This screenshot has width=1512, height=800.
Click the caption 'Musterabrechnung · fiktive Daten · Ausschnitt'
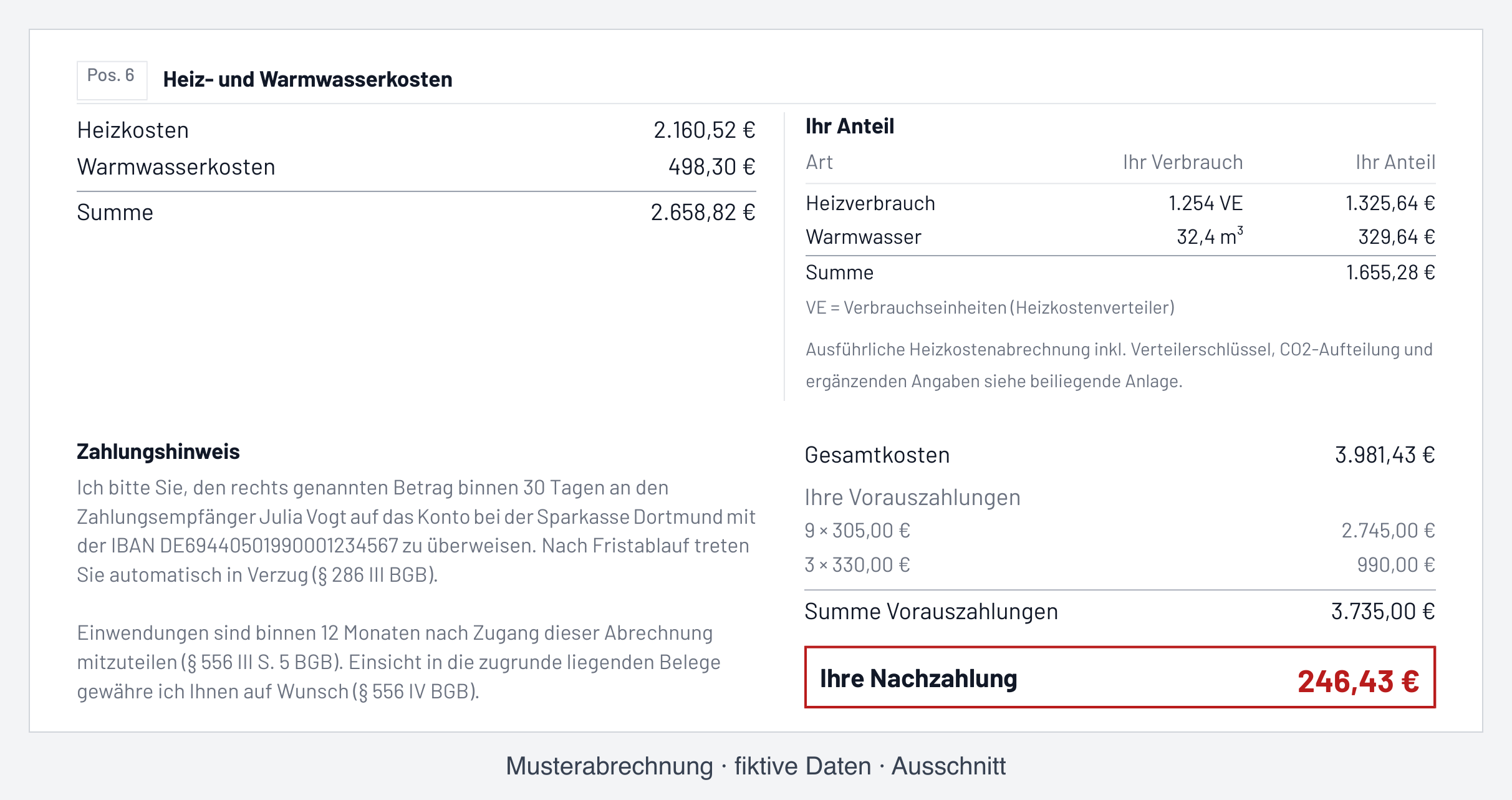(x=756, y=766)
